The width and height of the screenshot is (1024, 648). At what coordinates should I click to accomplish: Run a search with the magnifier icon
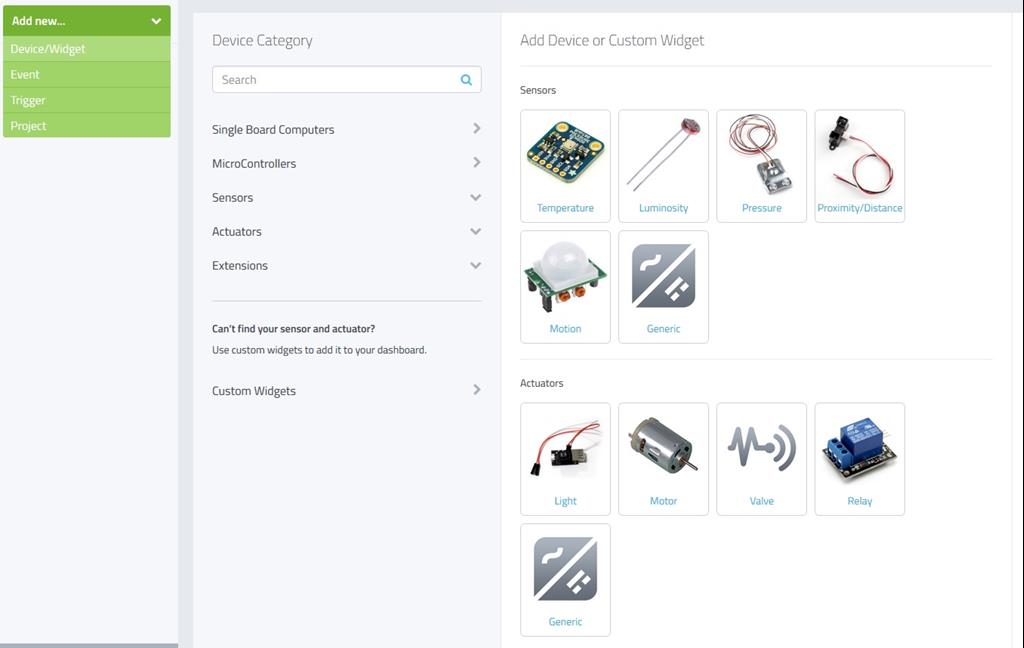point(465,79)
